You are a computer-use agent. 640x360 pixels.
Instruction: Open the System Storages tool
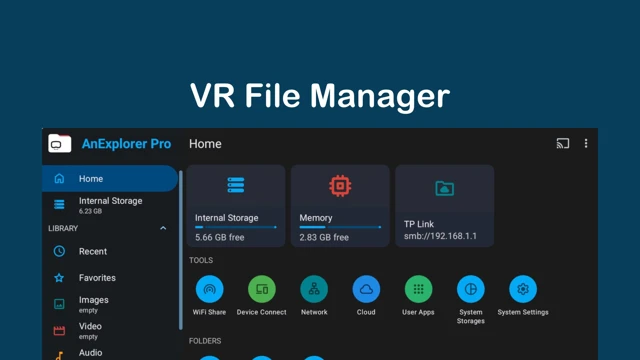tap(471, 300)
